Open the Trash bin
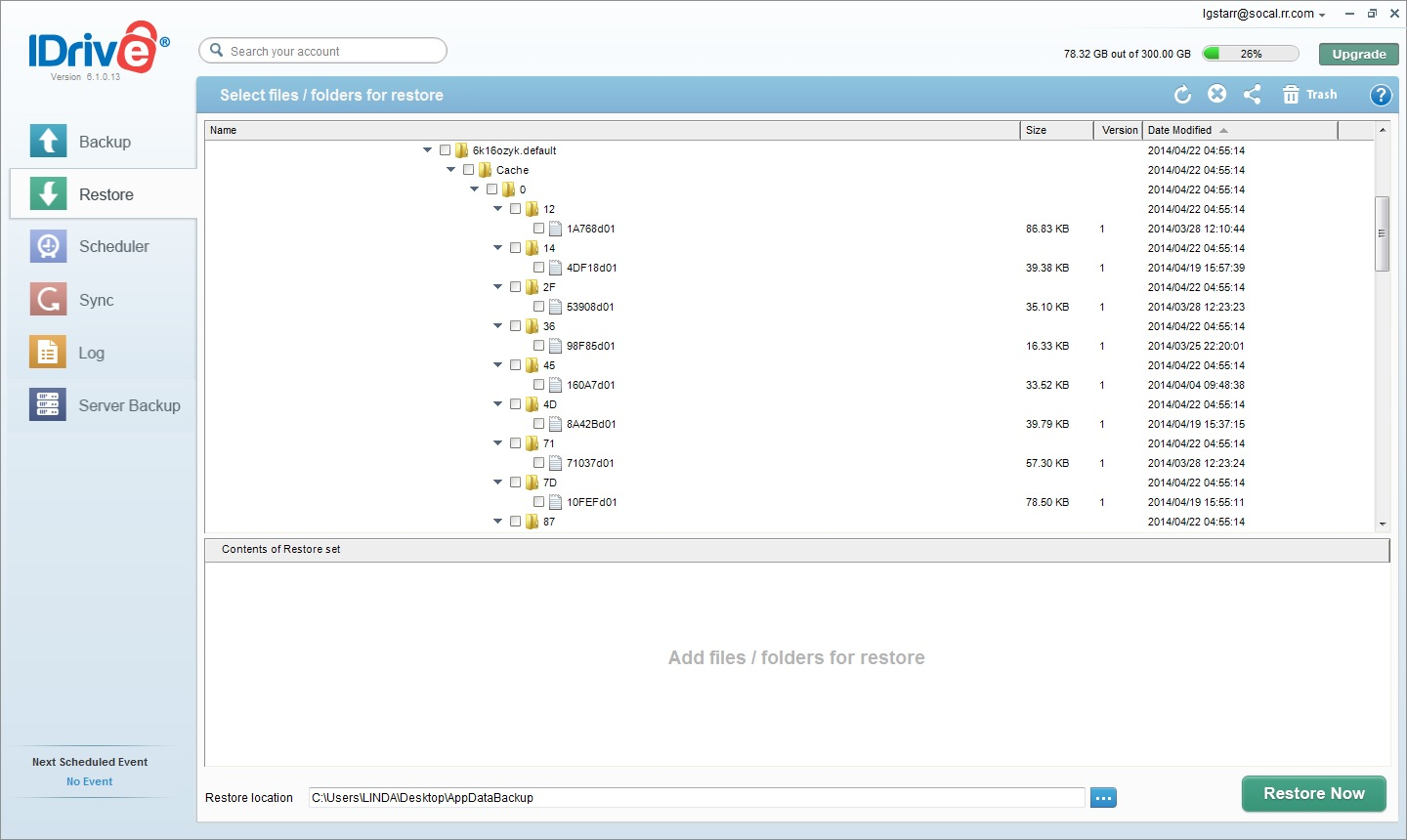This screenshot has width=1407, height=840. [1309, 95]
